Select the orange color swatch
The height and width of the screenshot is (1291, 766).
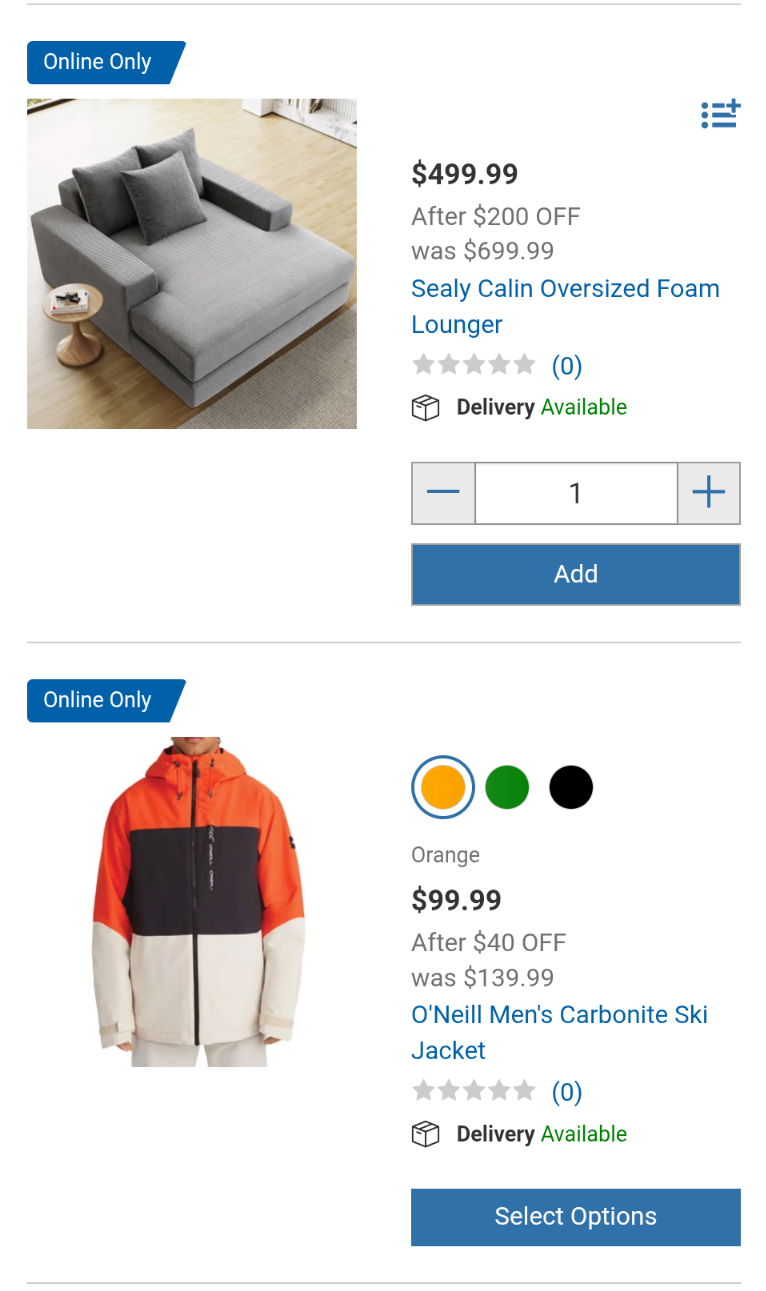(x=443, y=788)
